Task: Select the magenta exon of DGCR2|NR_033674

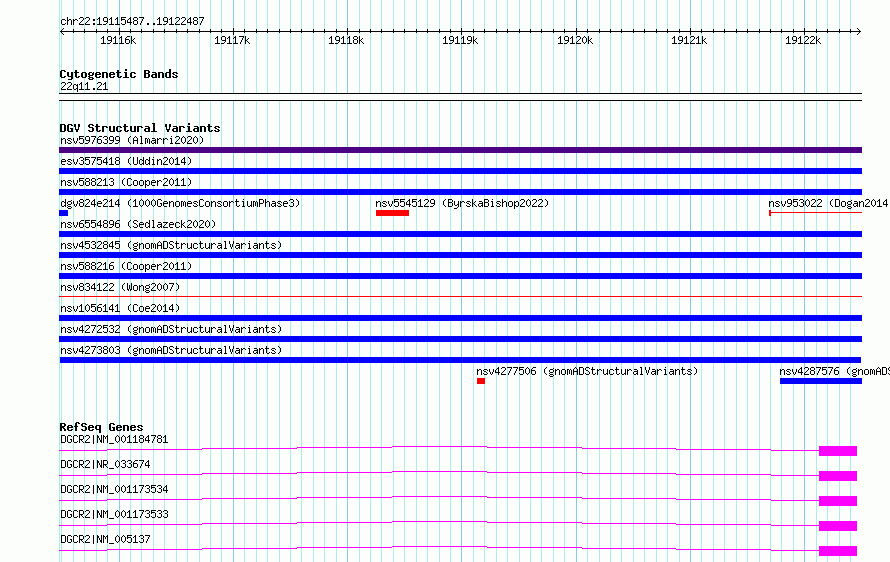Action: click(x=838, y=476)
